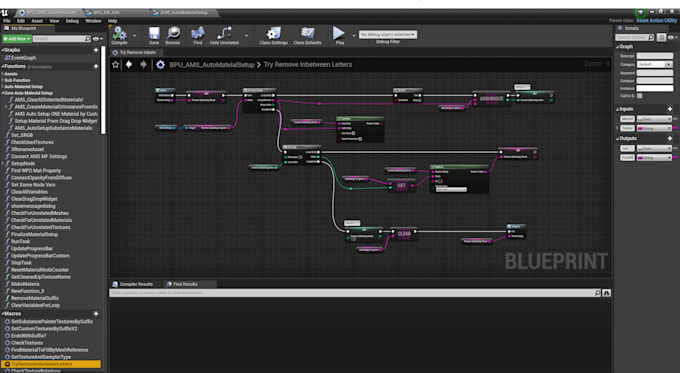Screen dimensions: 680x373
Task: Navigate back with the left arrow
Action: 129,65
